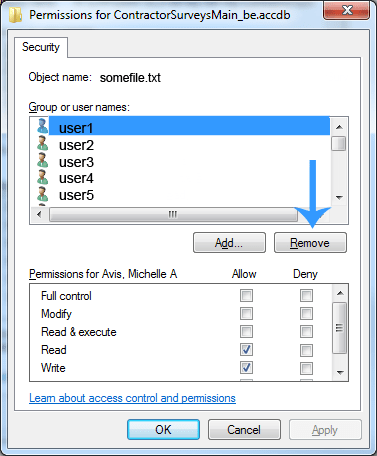The height and width of the screenshot is (456, 377).
Task: Click the Remove button
Action: pos(310,243)
